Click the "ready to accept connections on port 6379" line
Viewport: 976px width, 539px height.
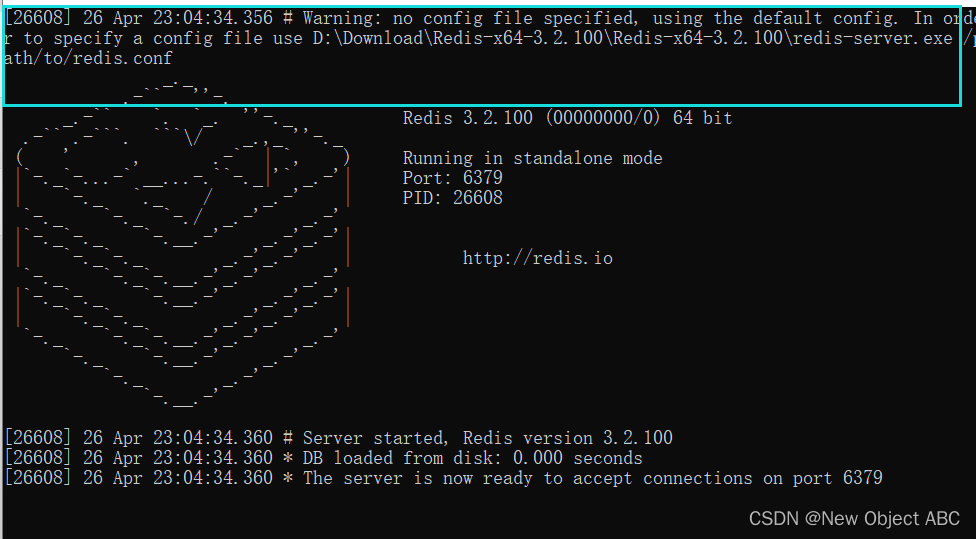pos(443,477)
